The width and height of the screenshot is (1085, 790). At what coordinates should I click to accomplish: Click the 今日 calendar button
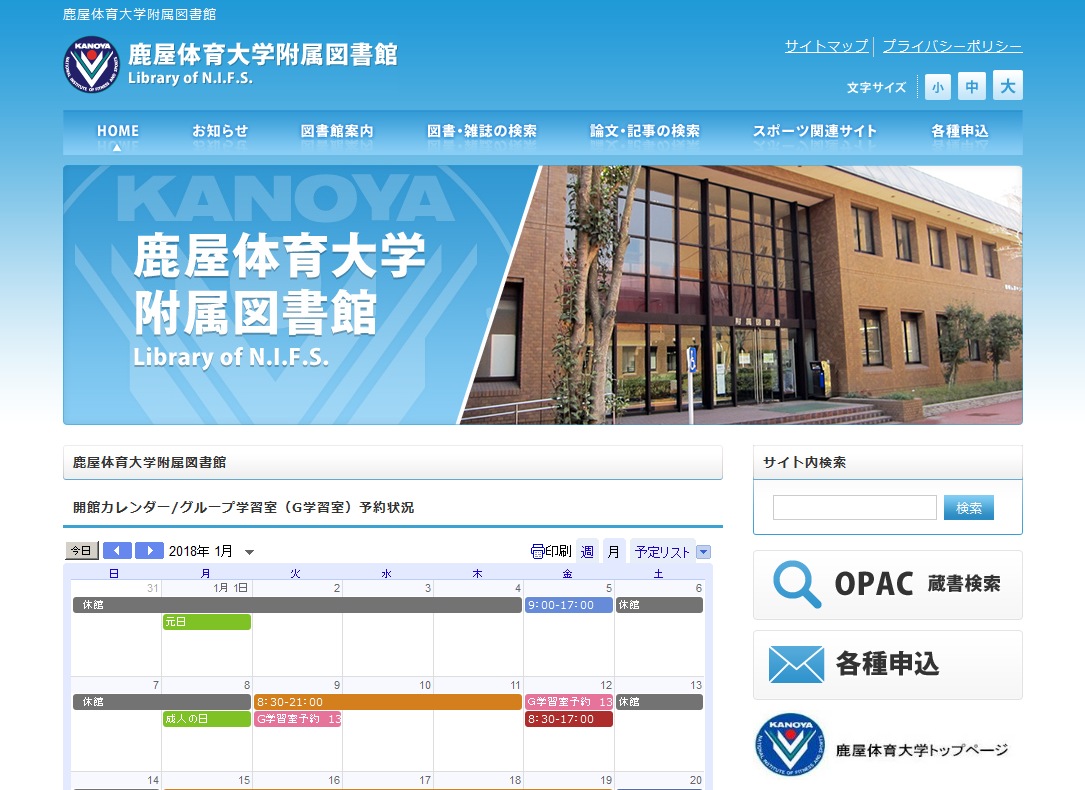tap(82, 551)
